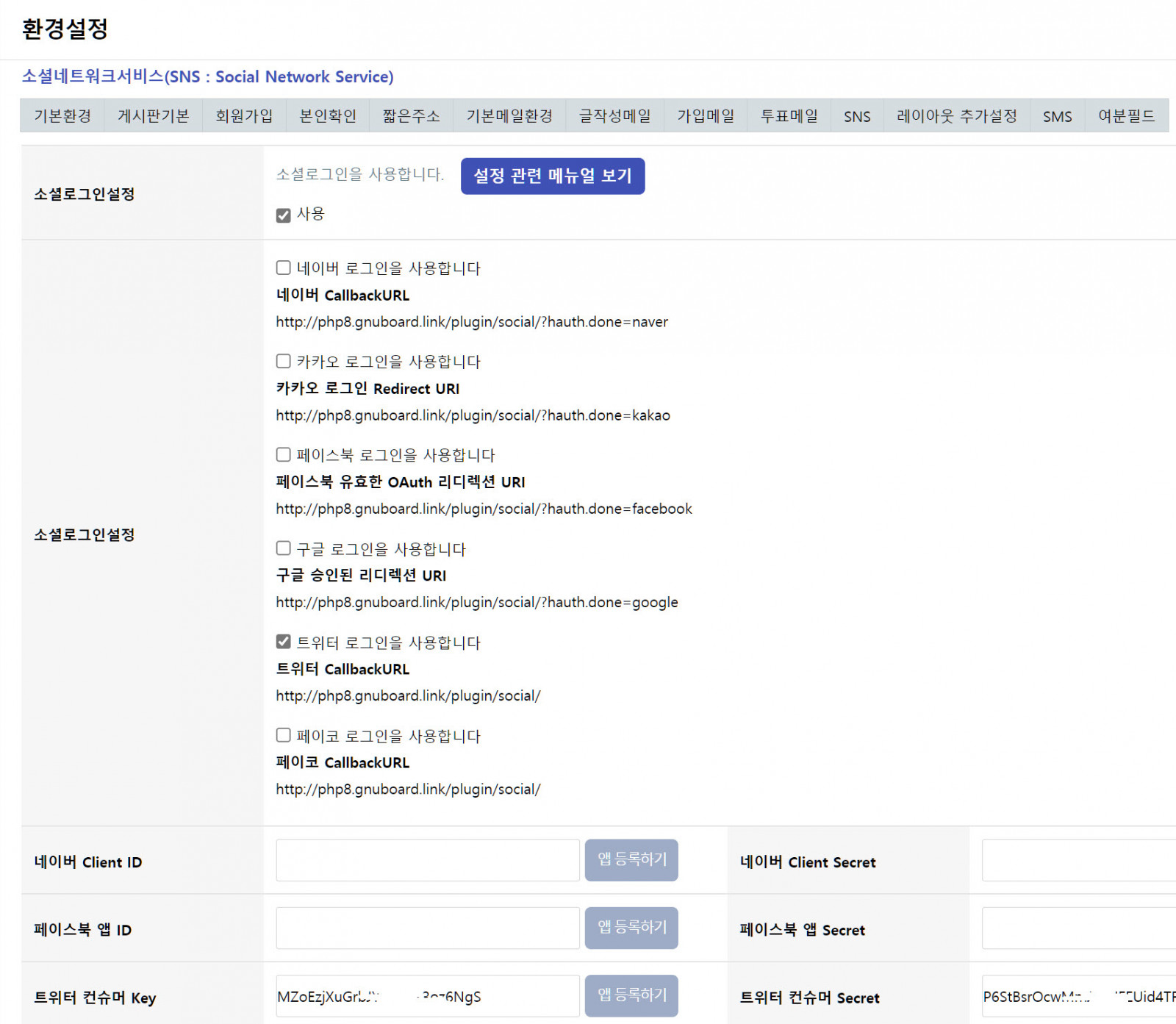Click the facebook OAuth redirect URI text

pos(484,509)
